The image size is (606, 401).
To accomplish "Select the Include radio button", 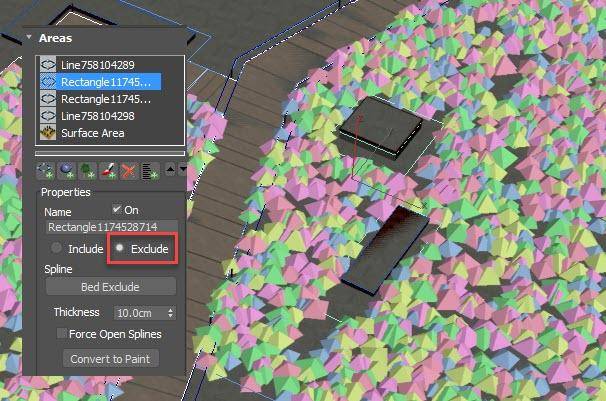I will tap(57, 248).
